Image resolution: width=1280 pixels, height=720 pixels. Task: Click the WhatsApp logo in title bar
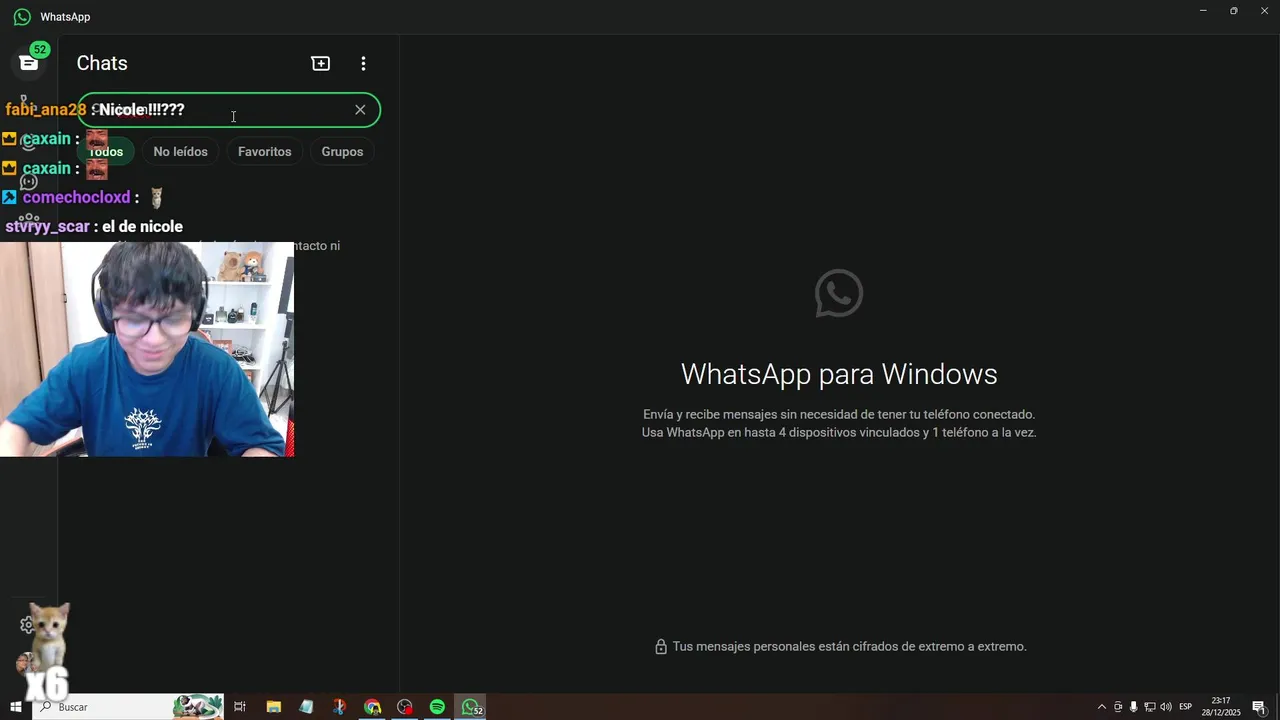[22, 17]
